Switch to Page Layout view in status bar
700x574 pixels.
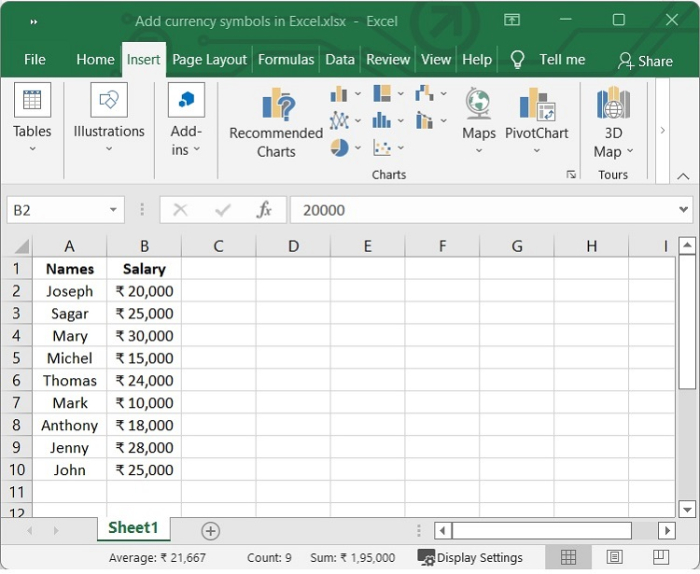(x=614, y=557)
